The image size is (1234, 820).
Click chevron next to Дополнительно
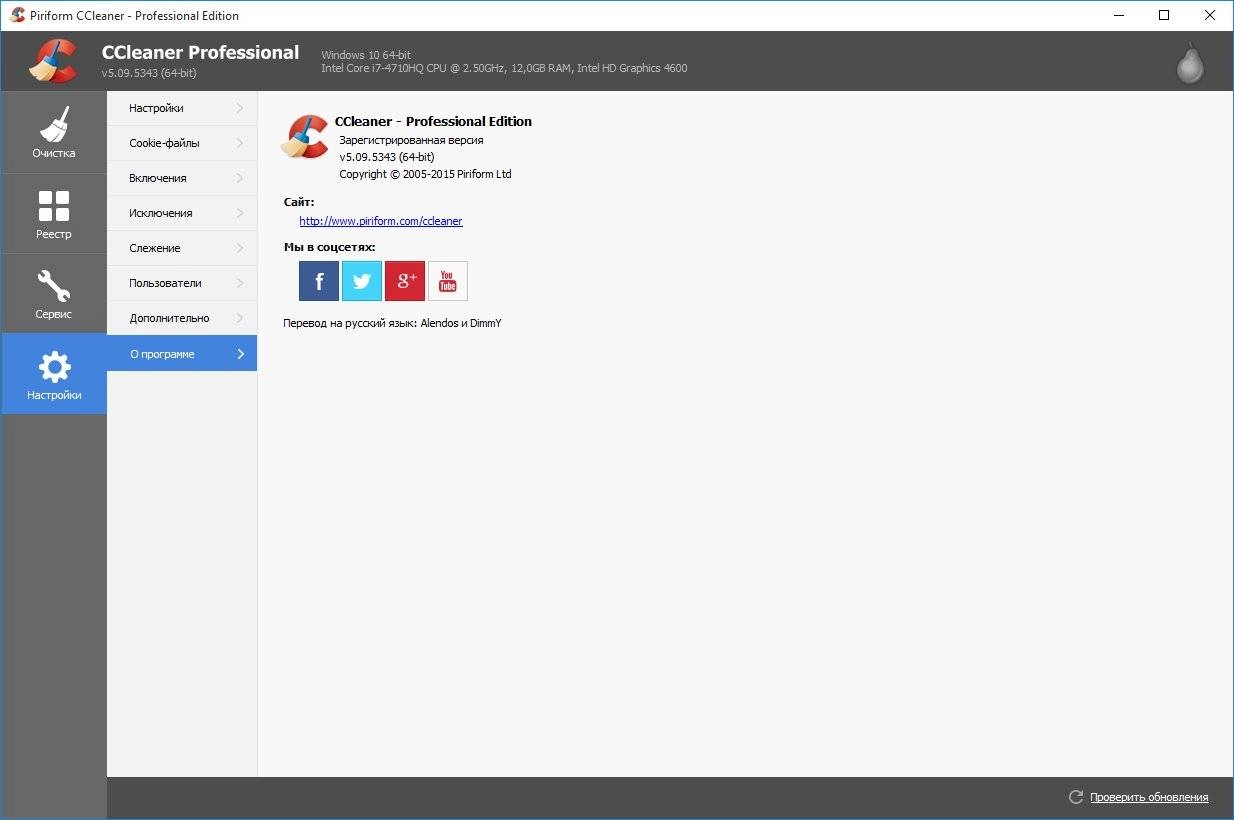click(x=240, y=318)
